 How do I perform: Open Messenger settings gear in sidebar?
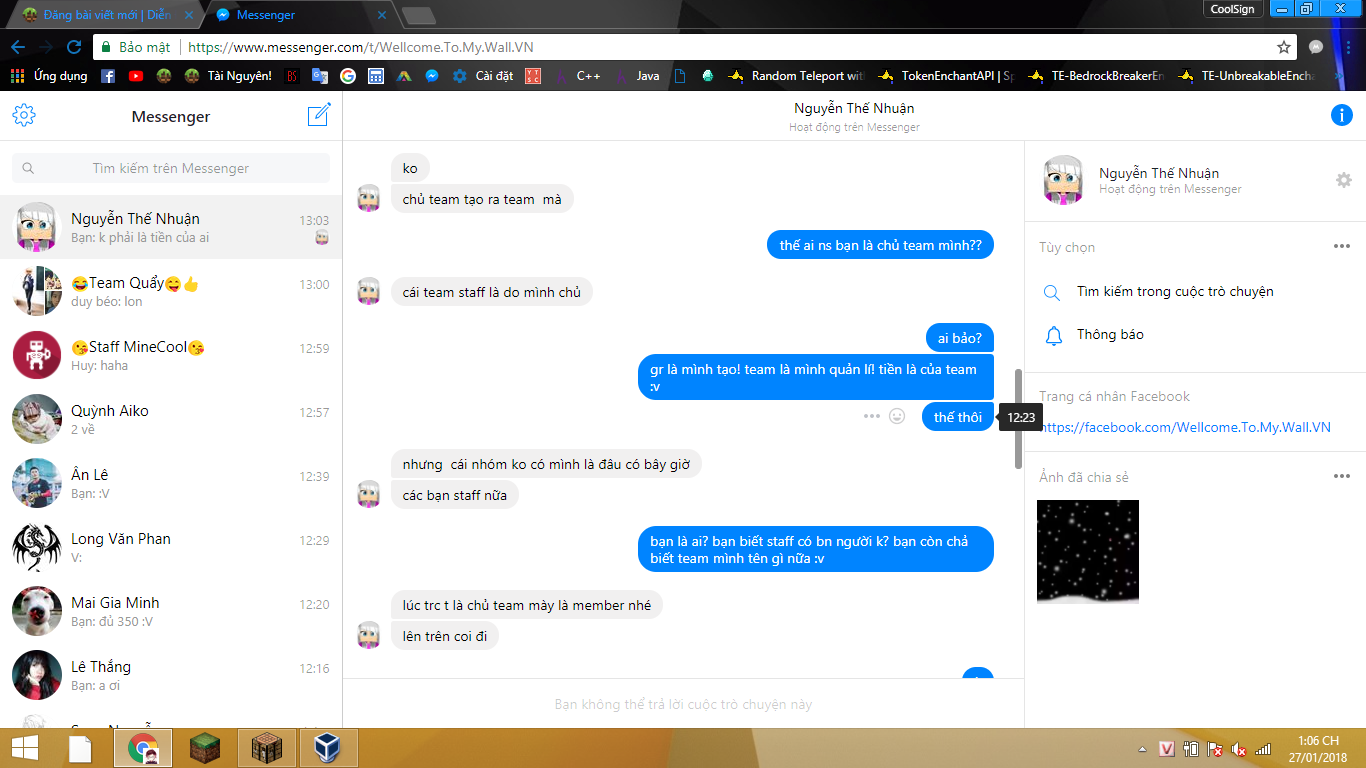pos(24,116)
